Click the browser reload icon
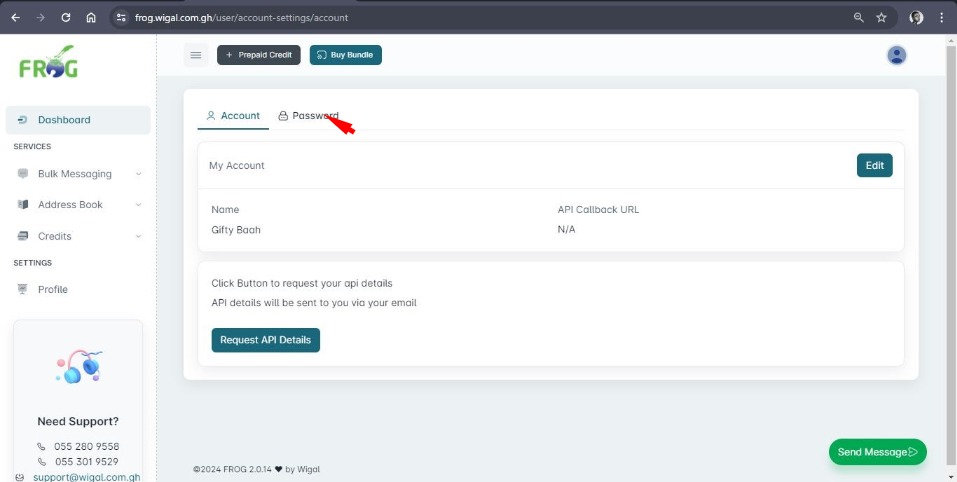The height and width of the screenshot is (482, 957). (x=66, y=17)
